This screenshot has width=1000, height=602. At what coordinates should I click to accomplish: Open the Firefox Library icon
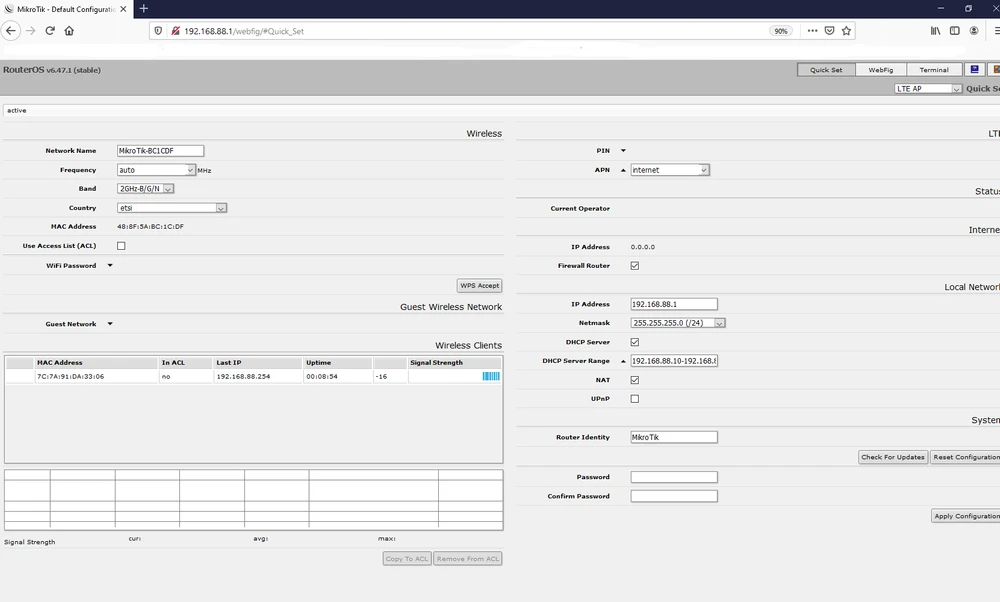coord(934,30)
